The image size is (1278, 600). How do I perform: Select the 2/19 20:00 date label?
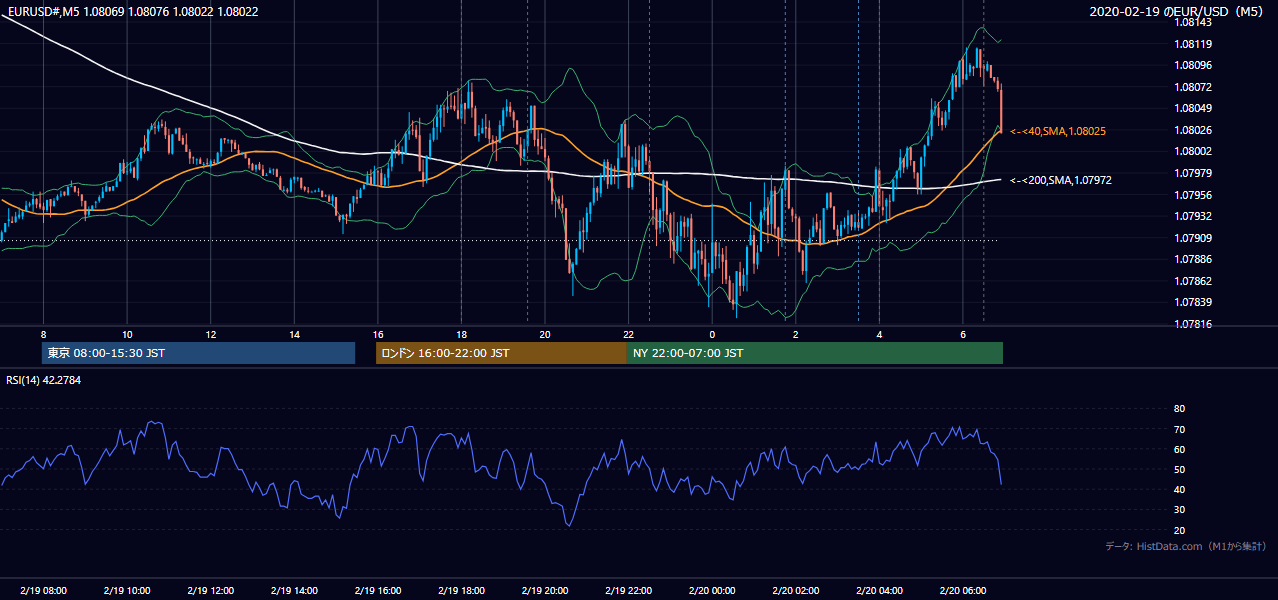point(545,591)
